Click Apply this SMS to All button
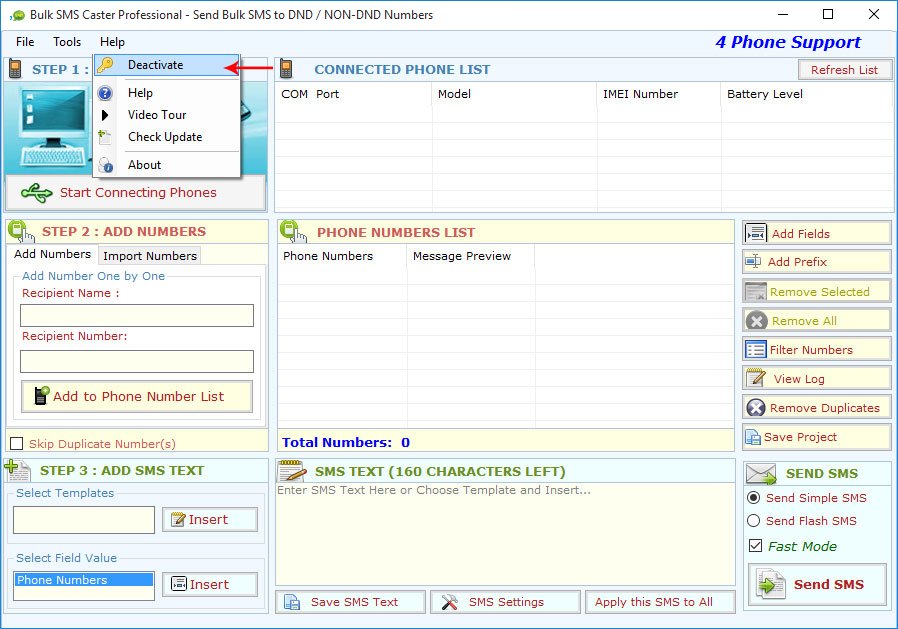898x629 pixels. (660, 602)
